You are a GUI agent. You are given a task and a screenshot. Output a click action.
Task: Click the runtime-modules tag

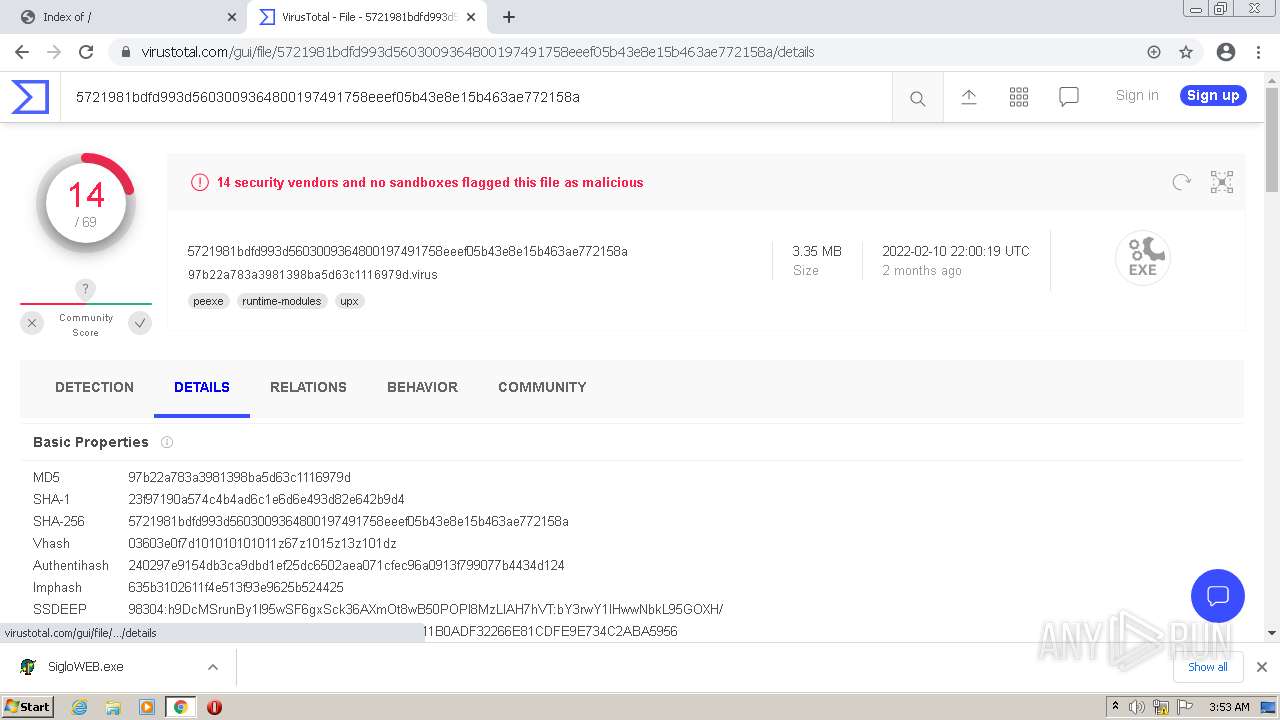[x=282, y=301]
